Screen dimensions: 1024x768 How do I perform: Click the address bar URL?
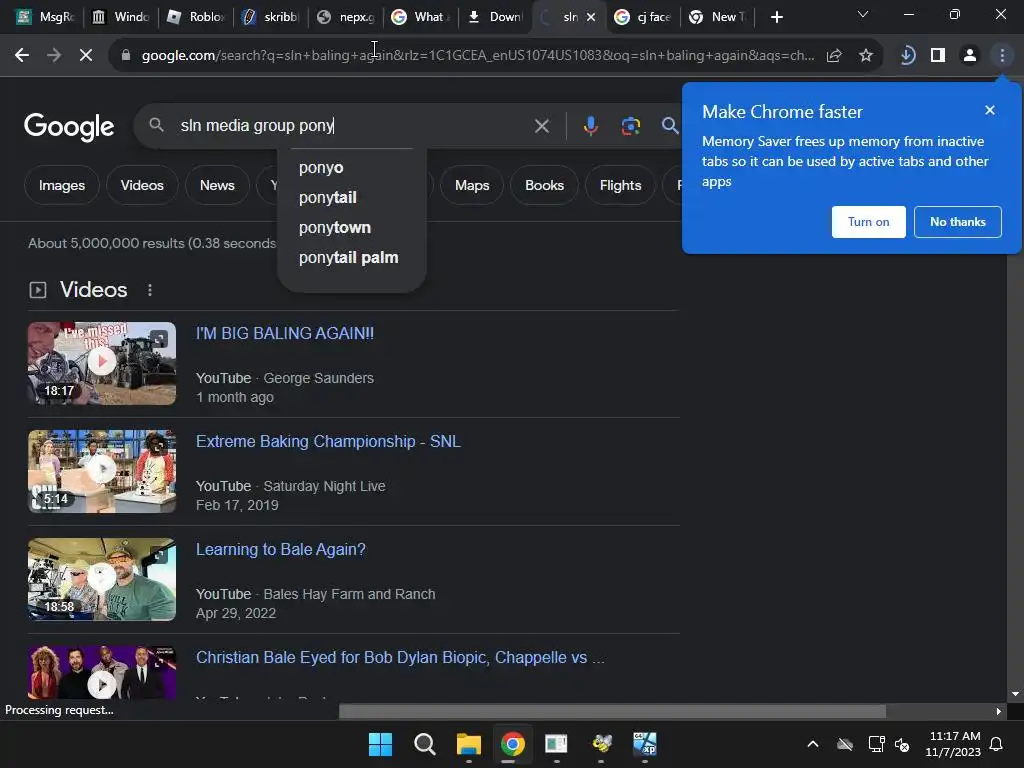coord(477,56)
